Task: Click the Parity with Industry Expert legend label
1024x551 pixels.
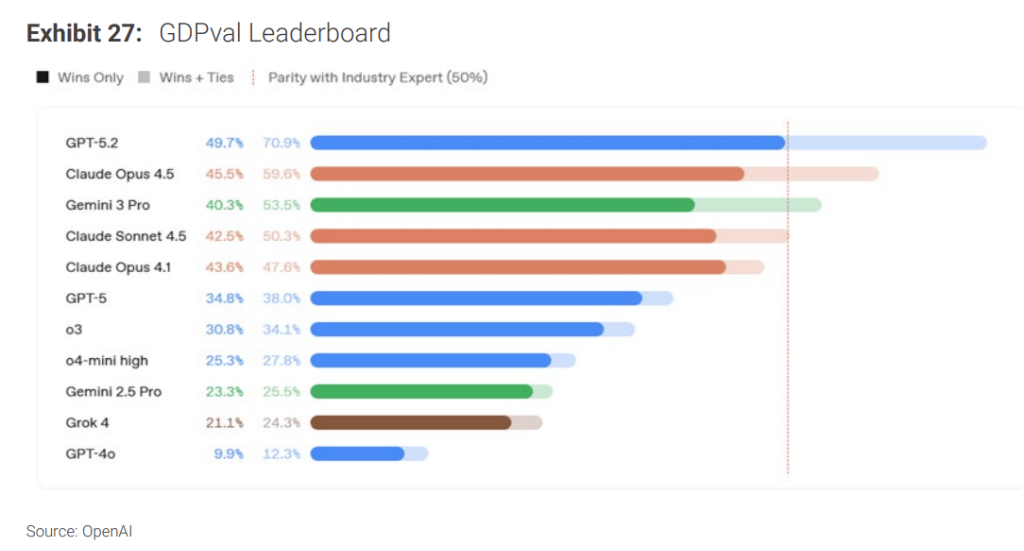Action: click(377, 78)
